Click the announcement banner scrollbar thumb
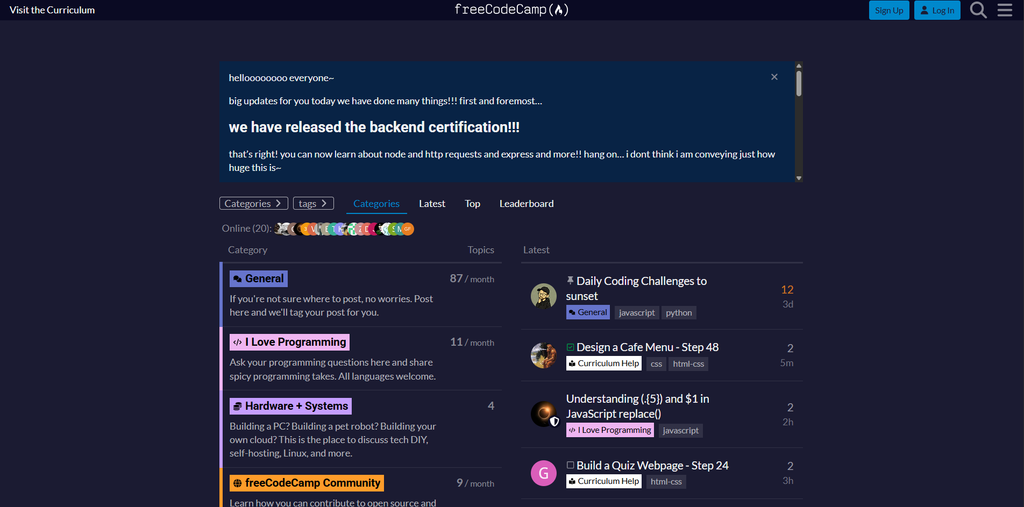This screenshot has width=1024, height=507. 798,82
